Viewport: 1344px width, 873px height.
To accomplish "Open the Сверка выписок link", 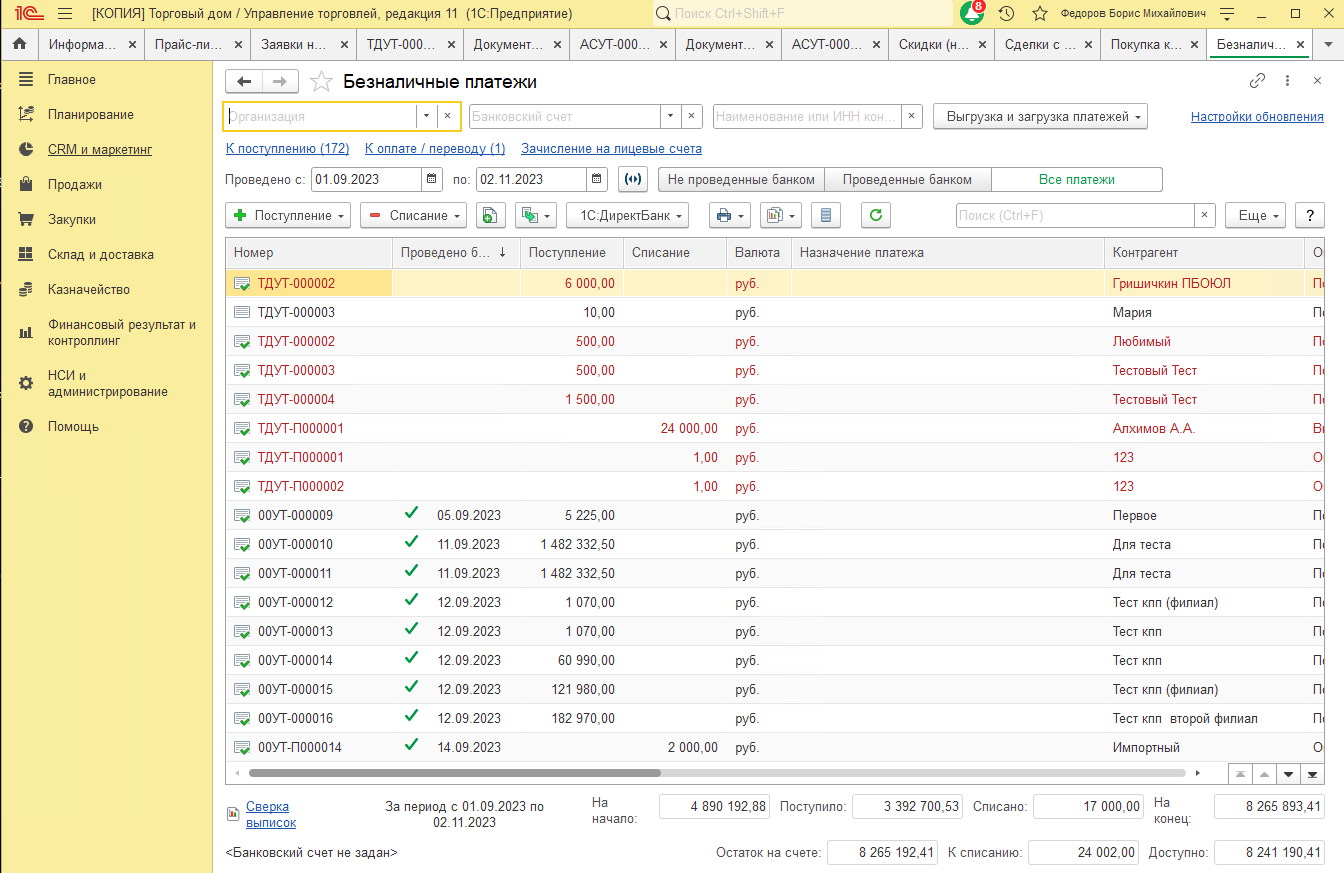I will coord(271,814).
